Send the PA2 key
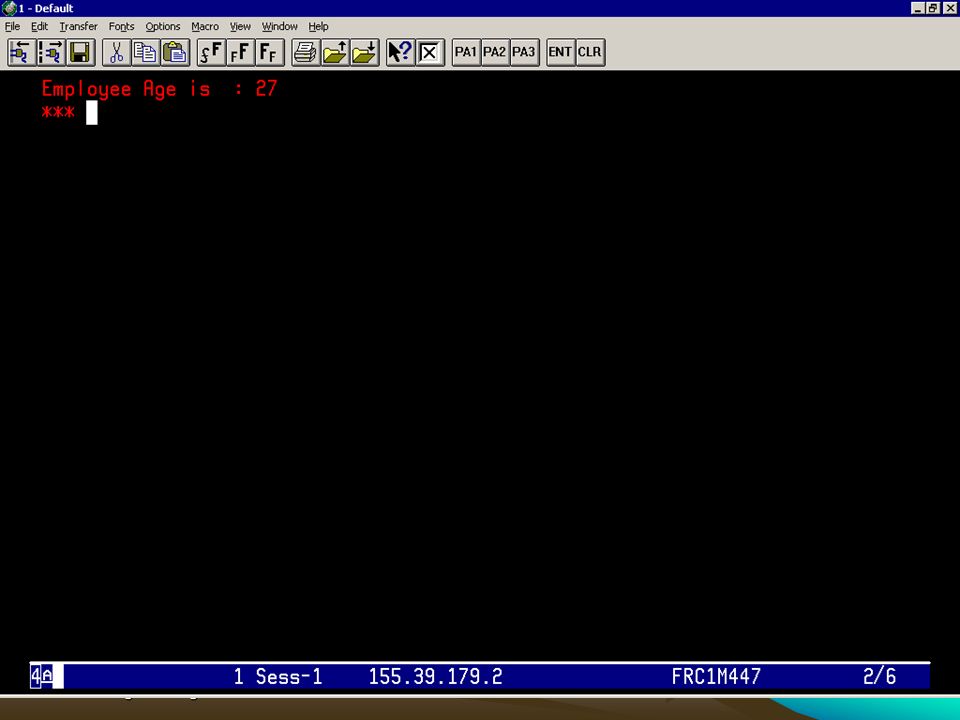This screenshot has height=720, width=960. tap(495, 53)
